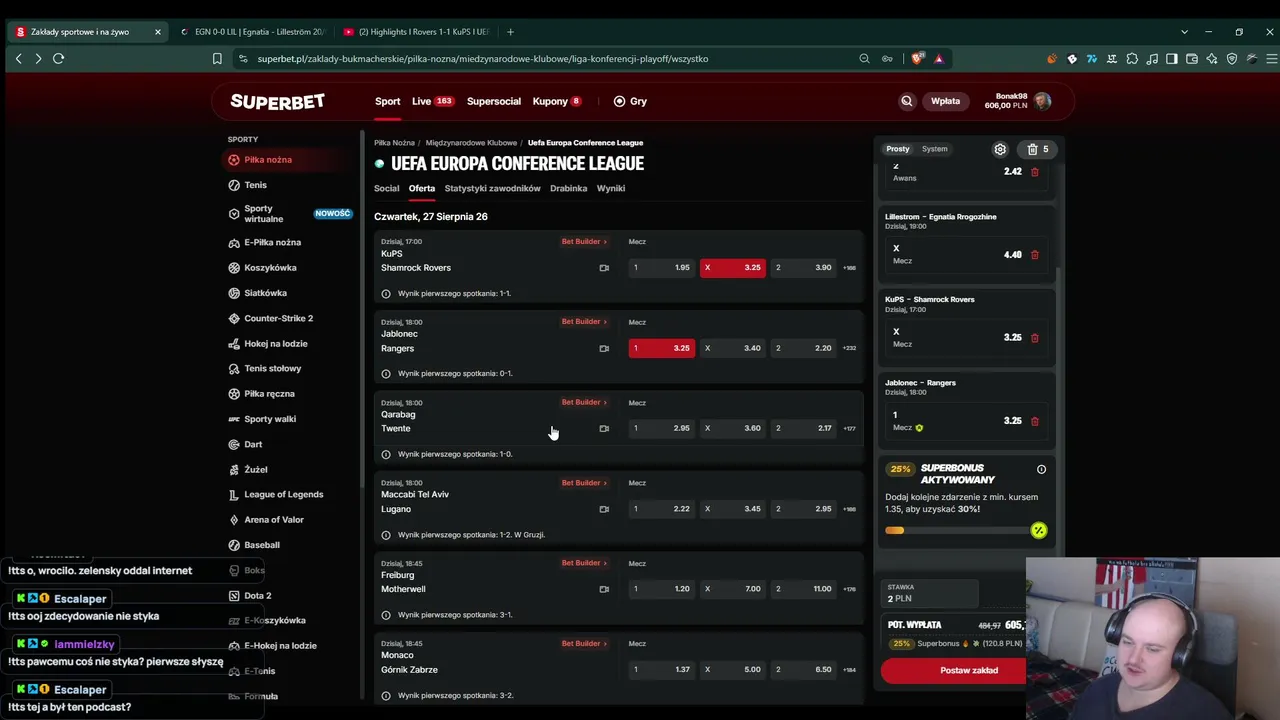Click the Superbet search magnifier icon
The height and width of the screenshot is (720, 1280).
[907, 101]
